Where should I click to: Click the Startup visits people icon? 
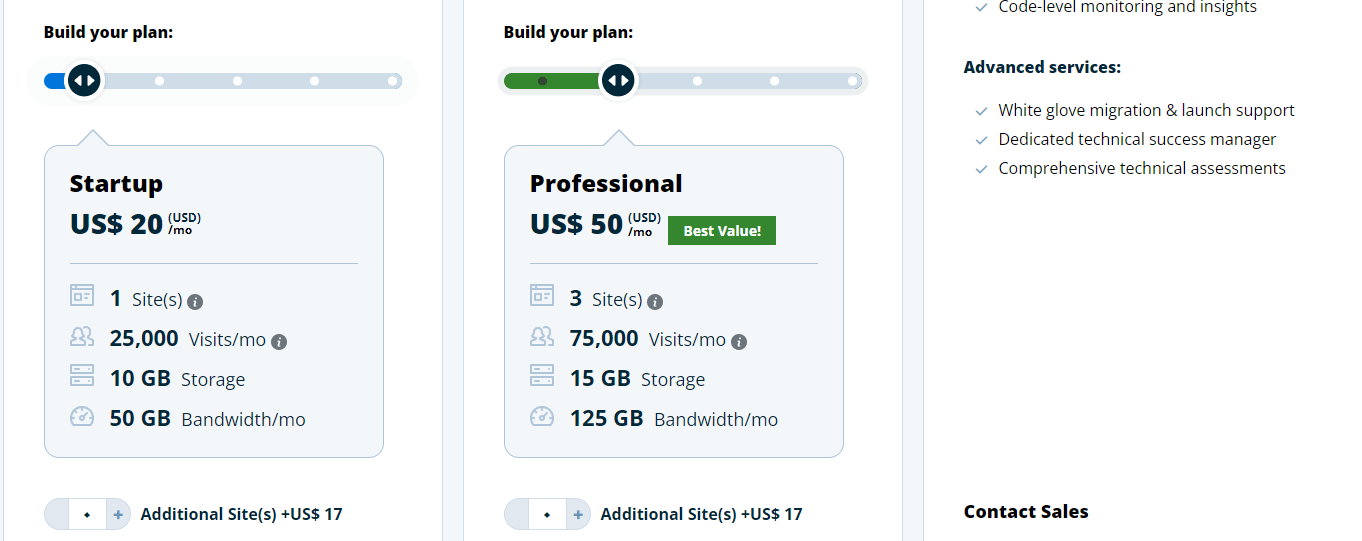(82, 336)
